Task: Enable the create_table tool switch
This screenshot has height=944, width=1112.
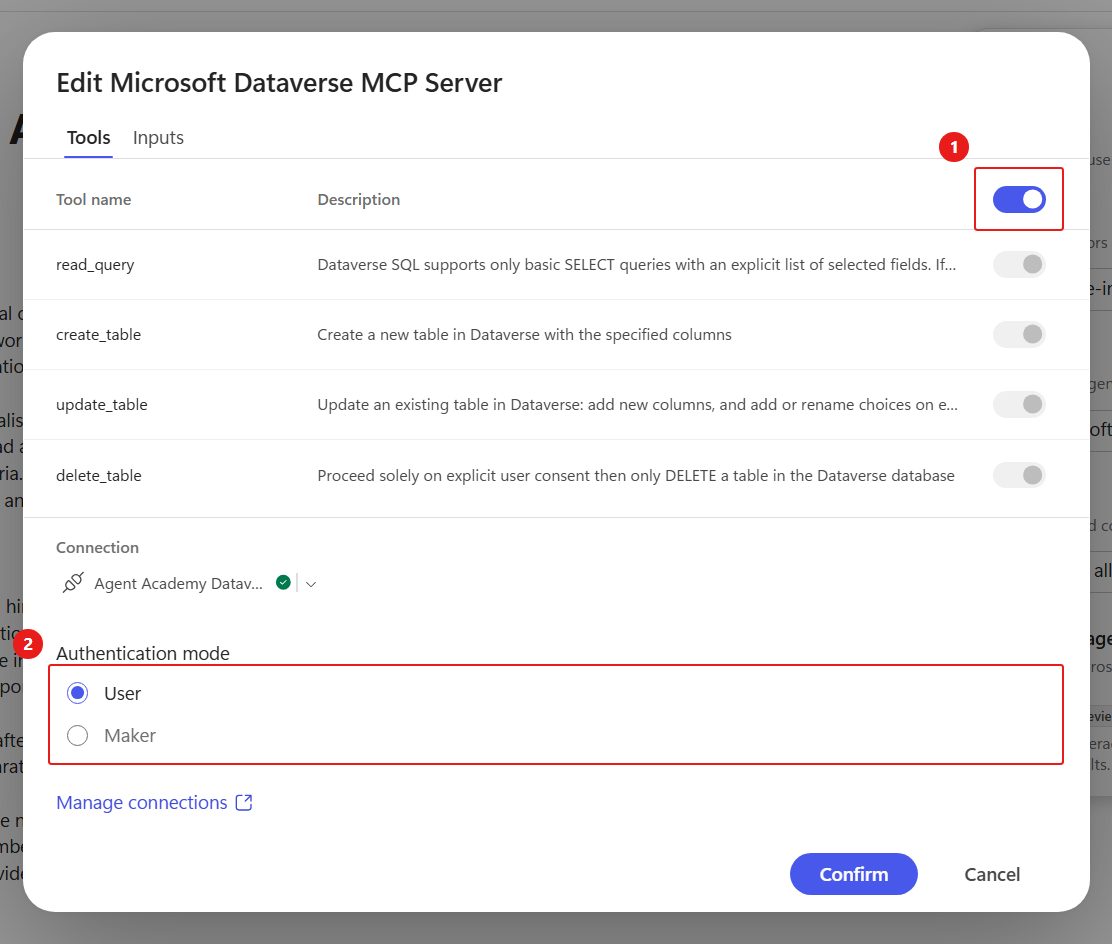Action: pos(1019,334)
